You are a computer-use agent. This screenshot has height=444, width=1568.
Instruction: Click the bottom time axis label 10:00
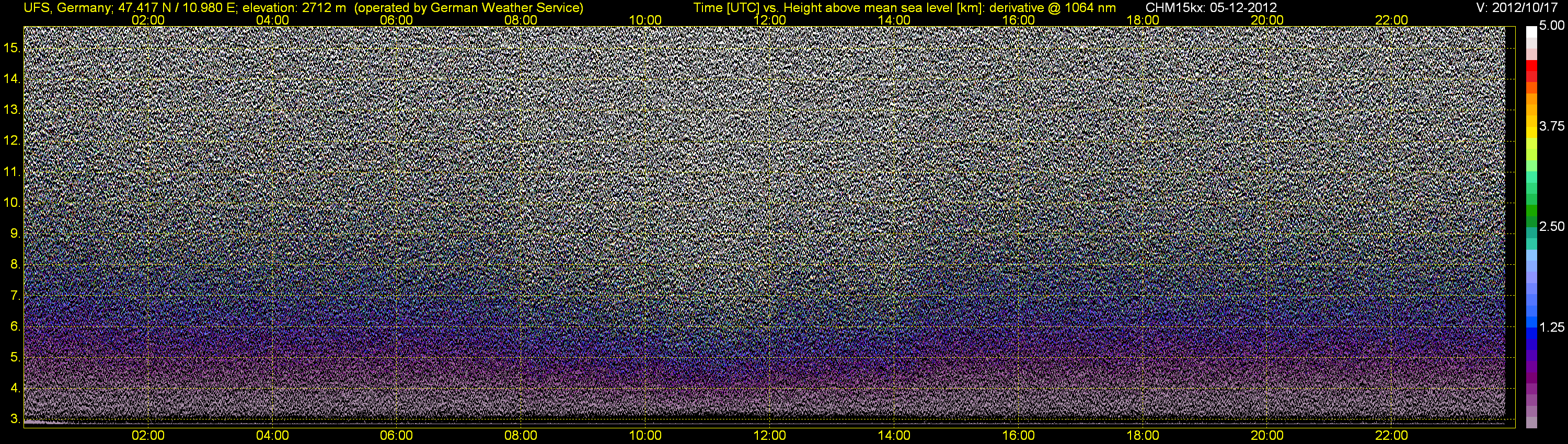pyautogui.click(x=645, y=436)
